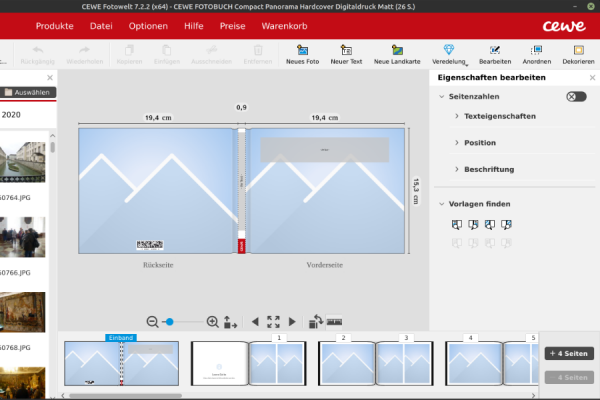Open the Preise menu
Screen dimensions: 600x400
[x=232, y=26]
